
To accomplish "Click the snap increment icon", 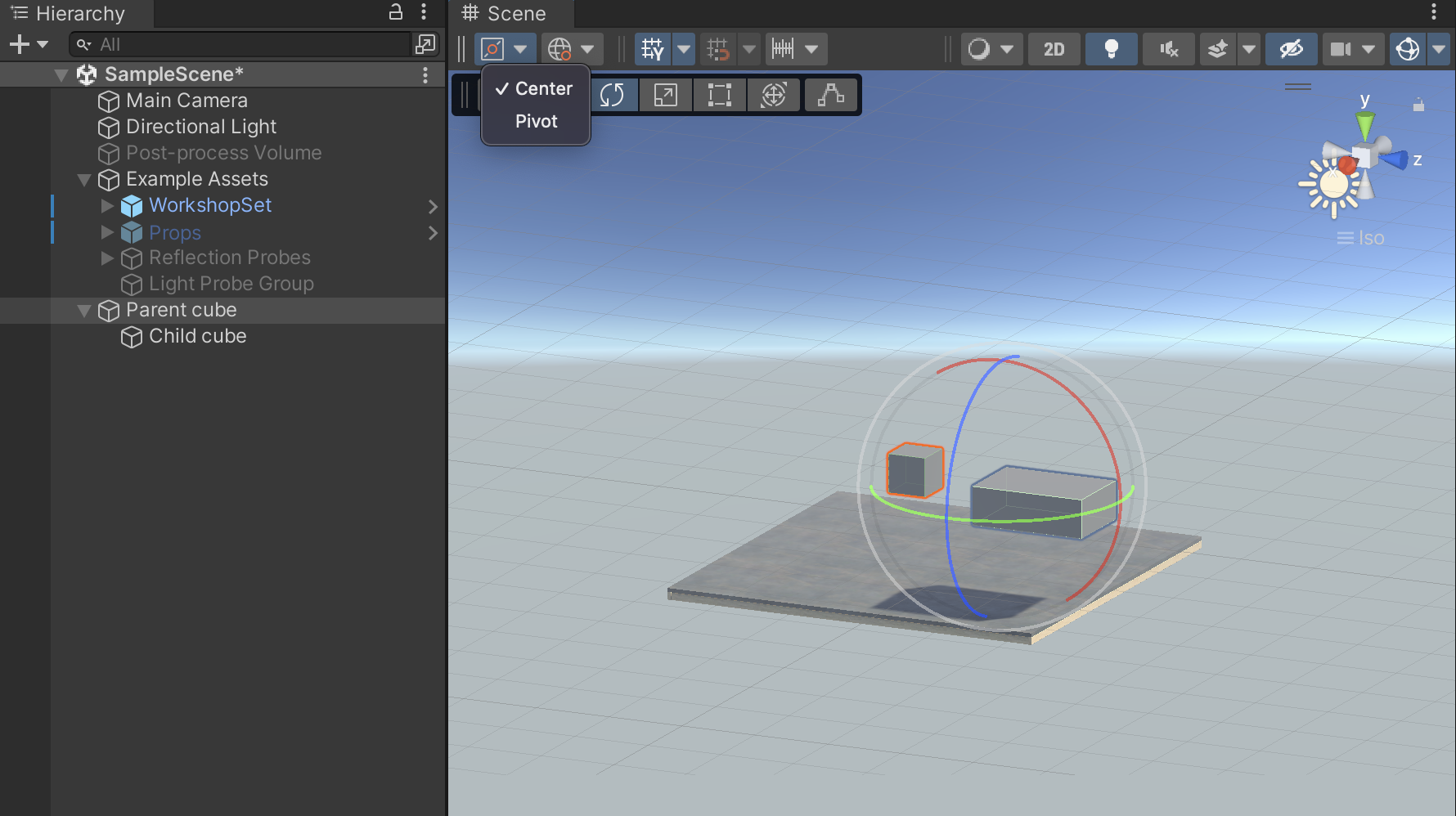I will [x=783, y=49].
